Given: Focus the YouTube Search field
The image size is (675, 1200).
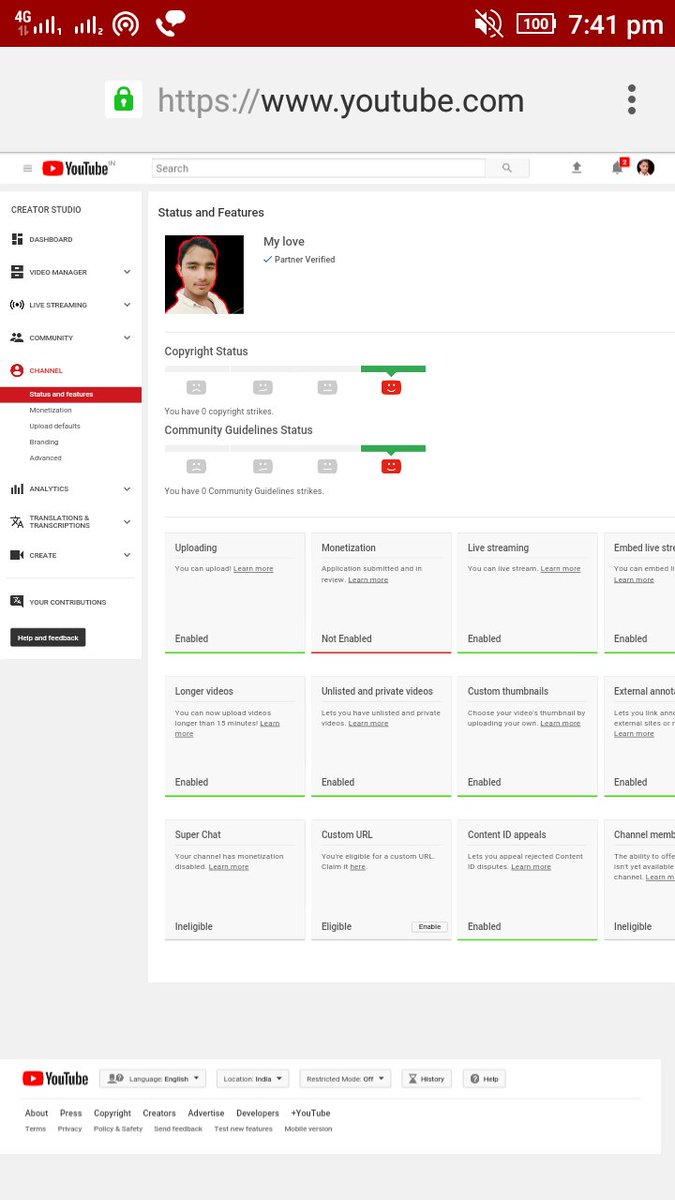Looking at the screenshot, I should [x=319, y=168].
